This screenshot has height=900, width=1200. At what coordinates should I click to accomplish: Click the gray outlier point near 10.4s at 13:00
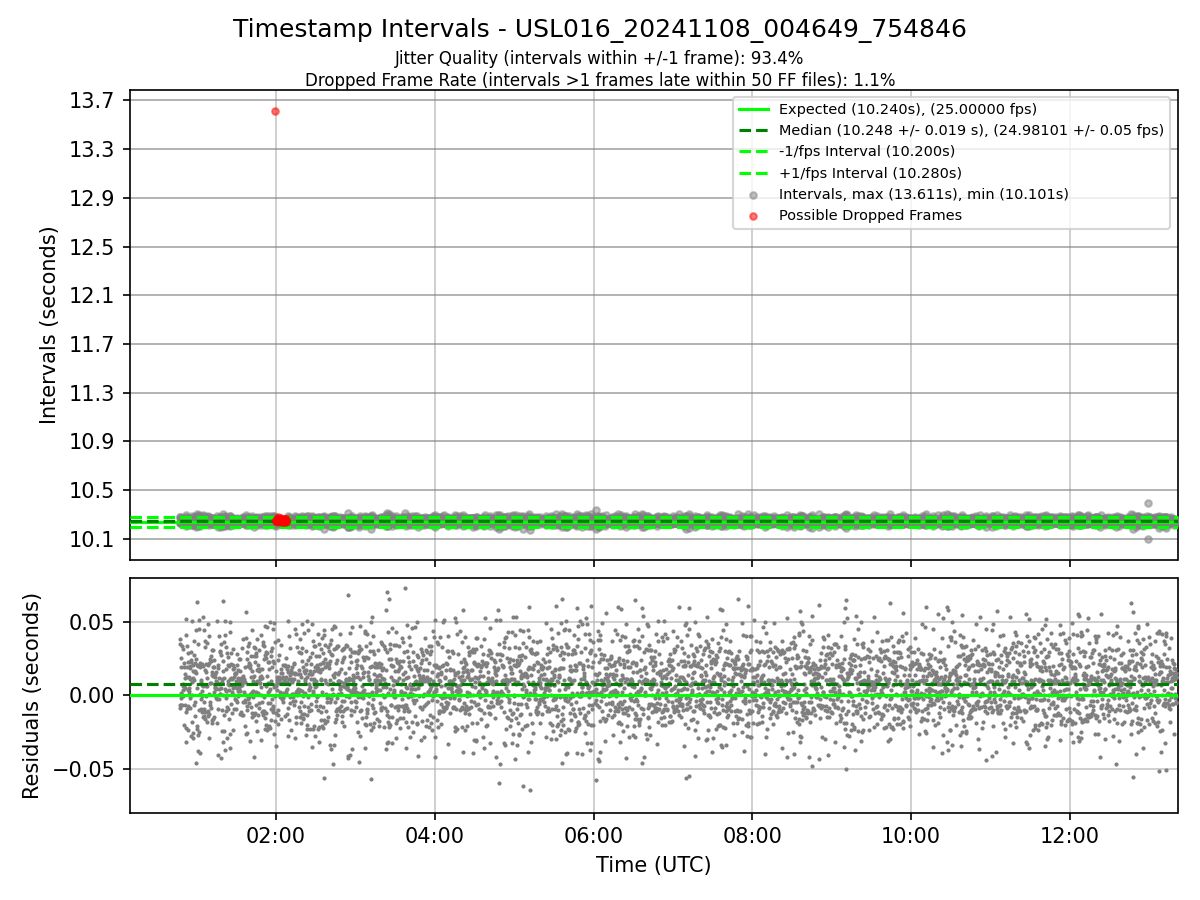[1148, 503]
